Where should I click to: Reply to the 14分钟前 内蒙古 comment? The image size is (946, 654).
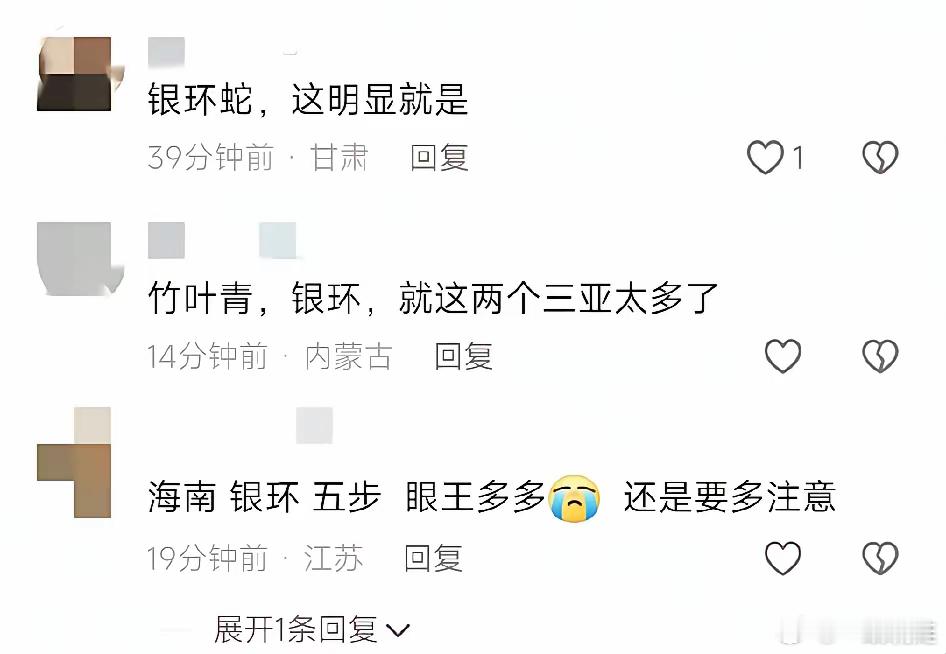click(x=463, y=356)
